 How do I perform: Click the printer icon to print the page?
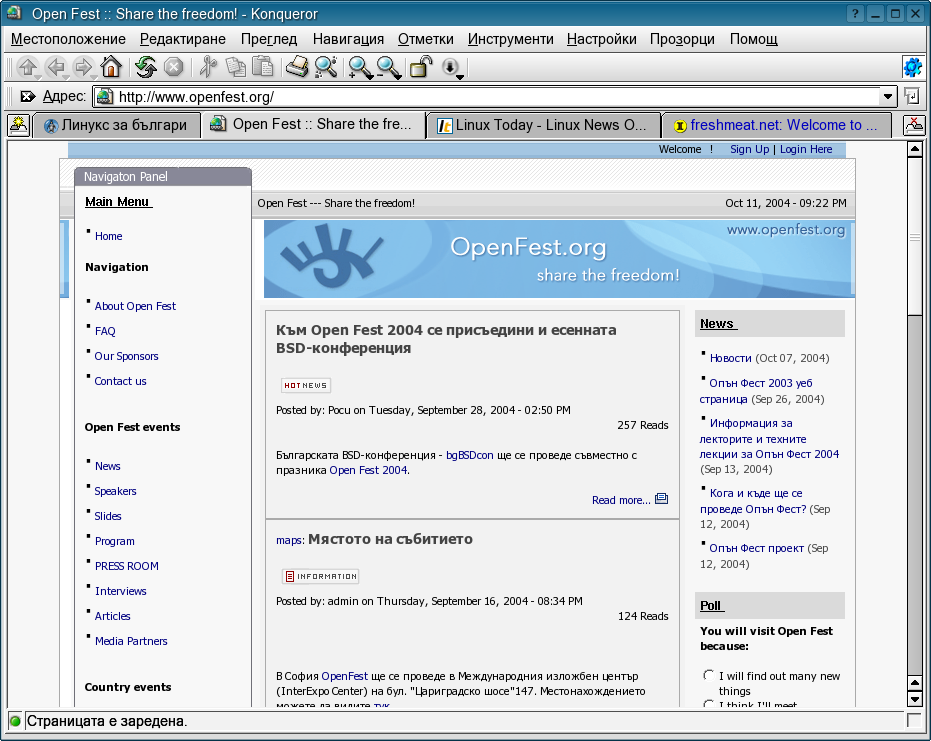[x=297, y=67]
